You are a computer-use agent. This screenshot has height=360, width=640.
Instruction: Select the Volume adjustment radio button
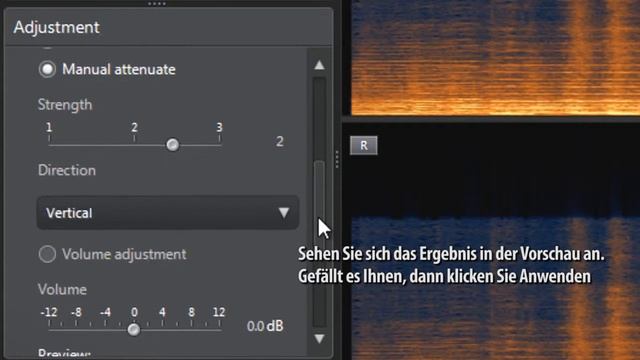coord(47,254)
